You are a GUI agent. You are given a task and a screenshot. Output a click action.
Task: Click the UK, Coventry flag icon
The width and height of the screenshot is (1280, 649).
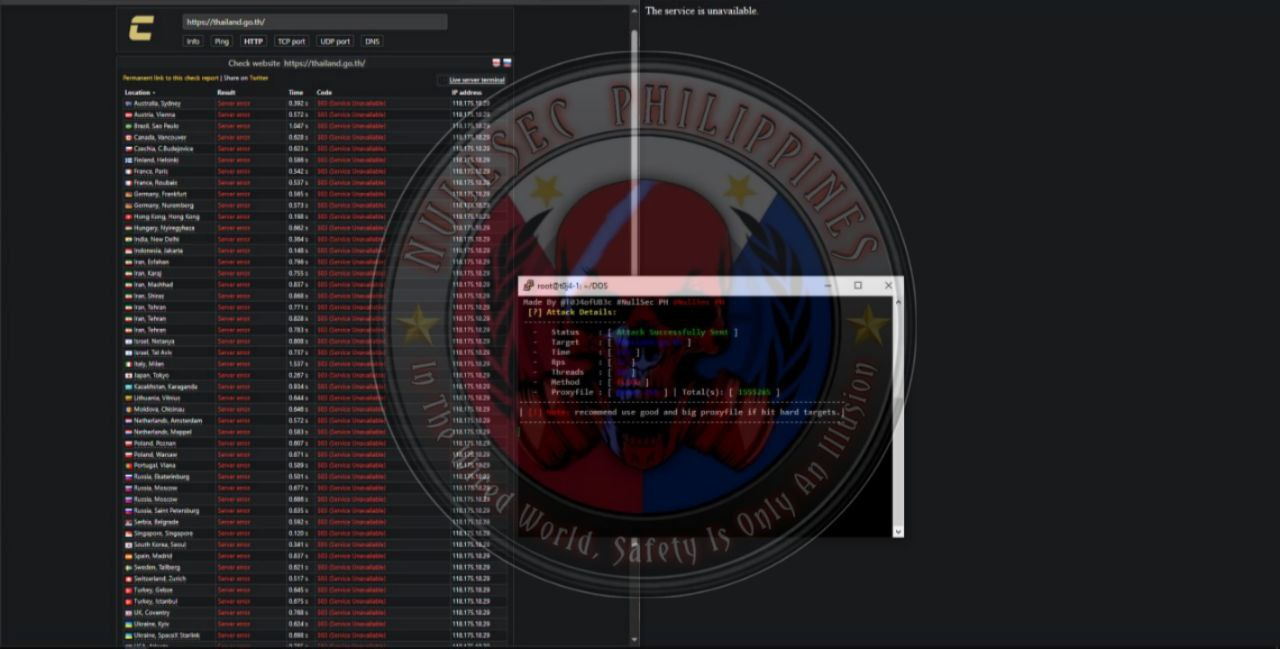(128, 613)
